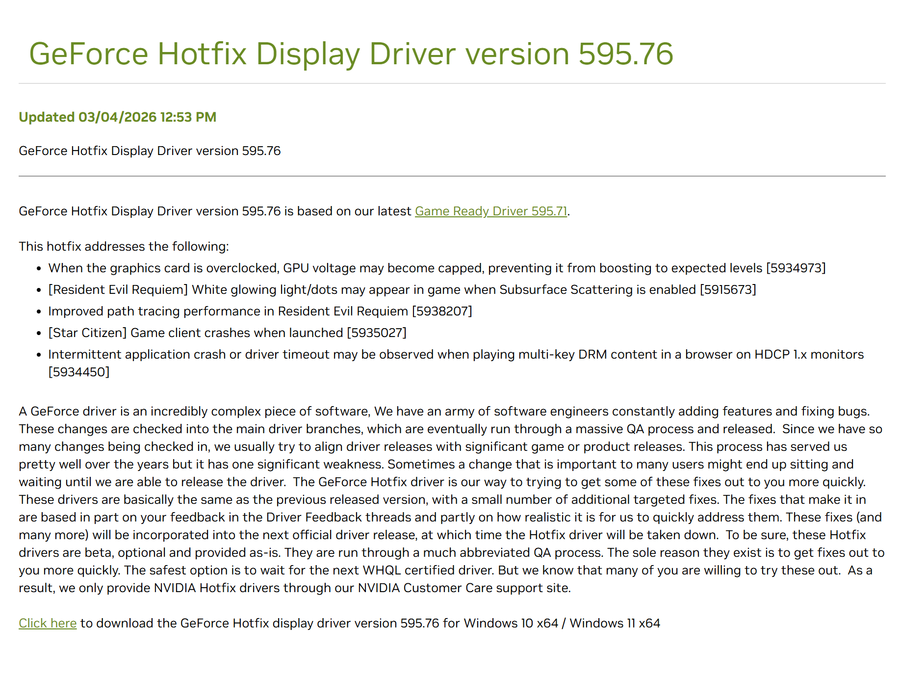900x676 pixels.
Task: Click the 'Click here' download link
Action: (x=47, y=623)
